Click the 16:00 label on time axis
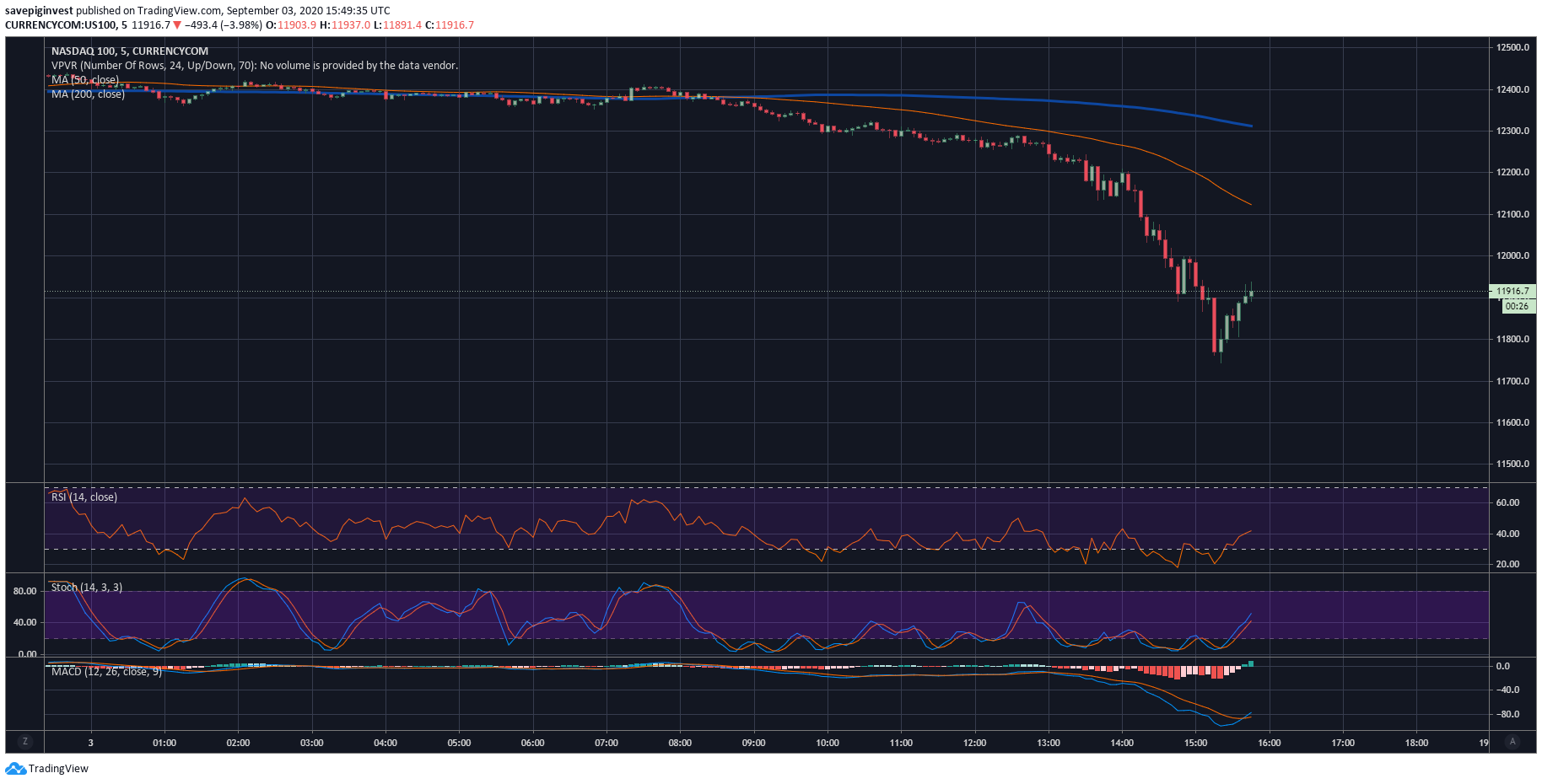Screen dimensions: 1542x784 pos(1269,743)
